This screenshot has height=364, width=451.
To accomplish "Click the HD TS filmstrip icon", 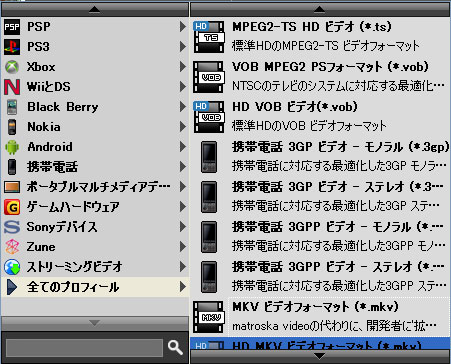I will click(x=209, y=37).
